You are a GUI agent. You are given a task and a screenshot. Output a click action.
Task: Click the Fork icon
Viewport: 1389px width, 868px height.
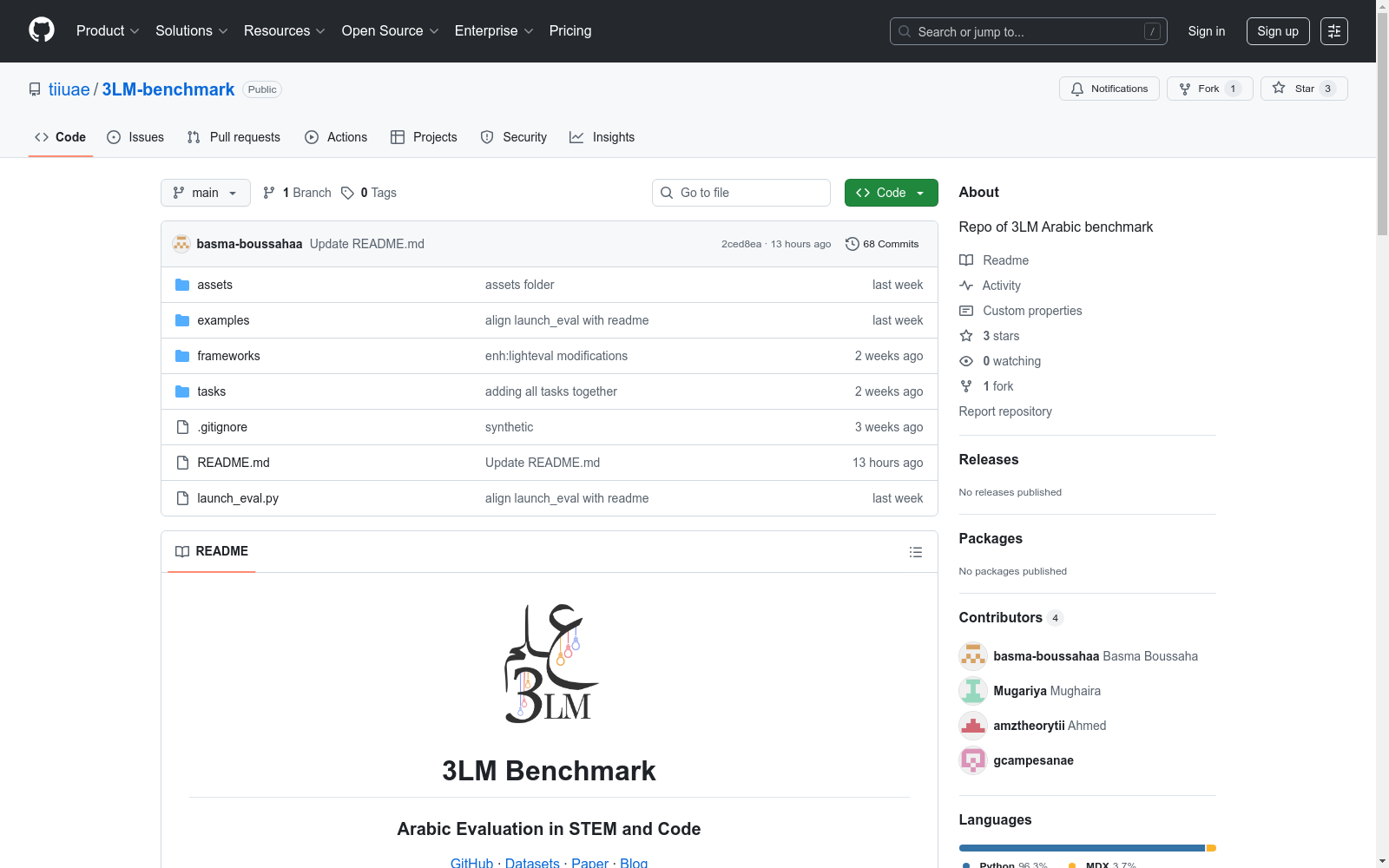(1185, 89)
